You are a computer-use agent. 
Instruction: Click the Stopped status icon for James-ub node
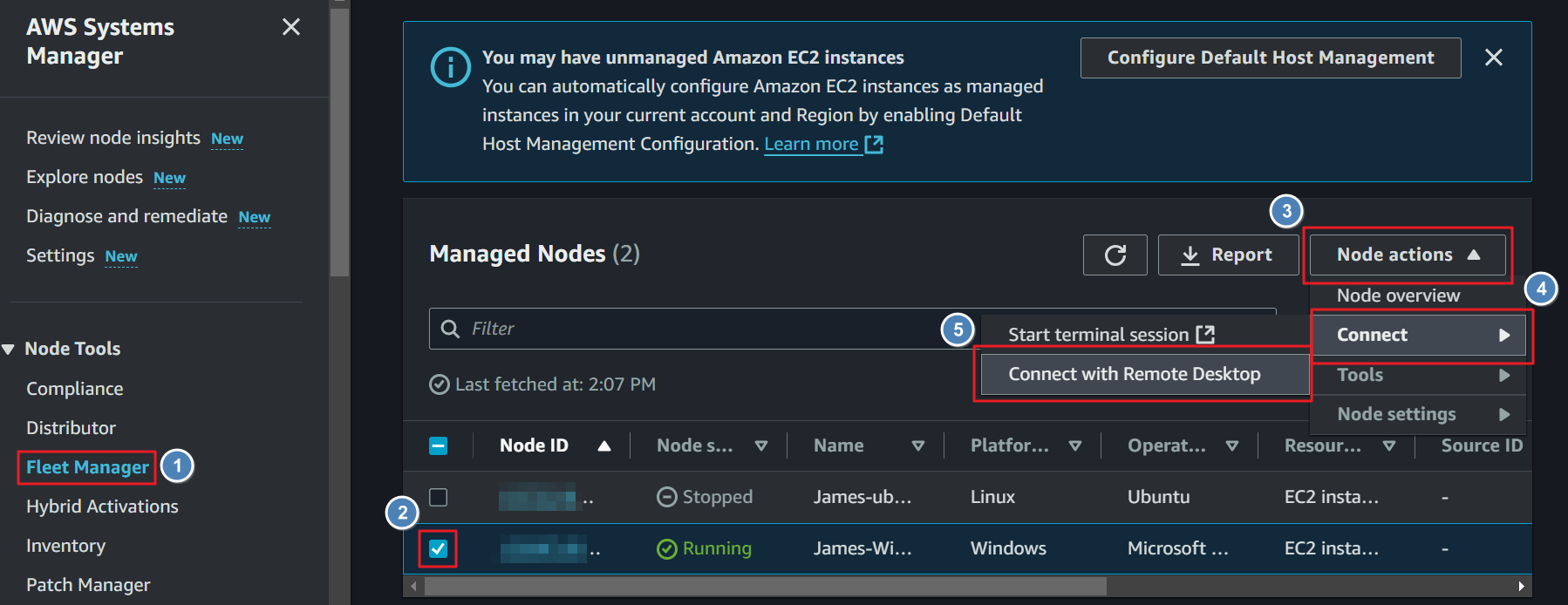click(666, 497)
